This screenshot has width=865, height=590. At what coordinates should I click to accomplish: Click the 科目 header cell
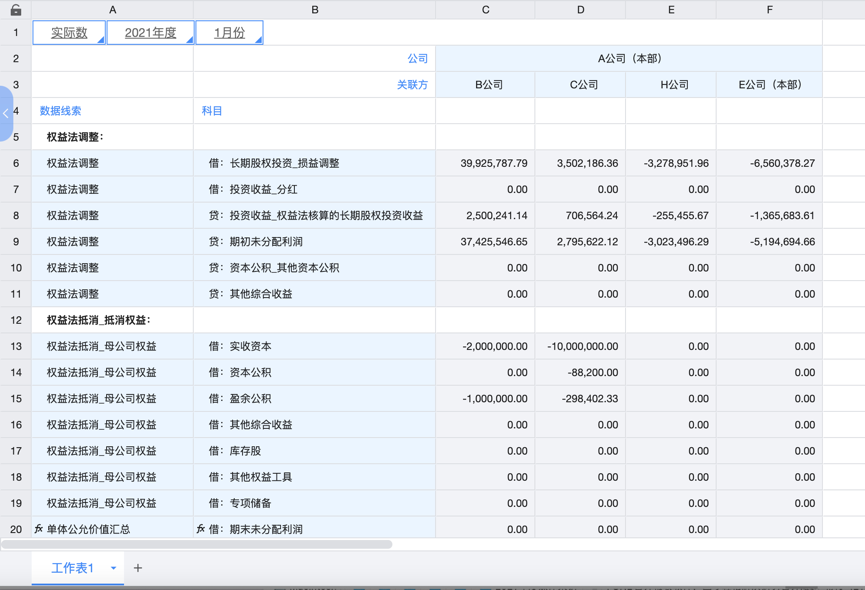(x=314, y=111)
